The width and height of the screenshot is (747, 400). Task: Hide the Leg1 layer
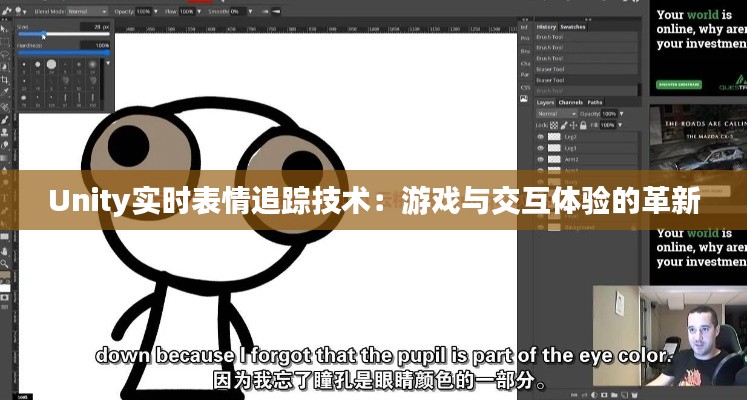click(541, 148)
